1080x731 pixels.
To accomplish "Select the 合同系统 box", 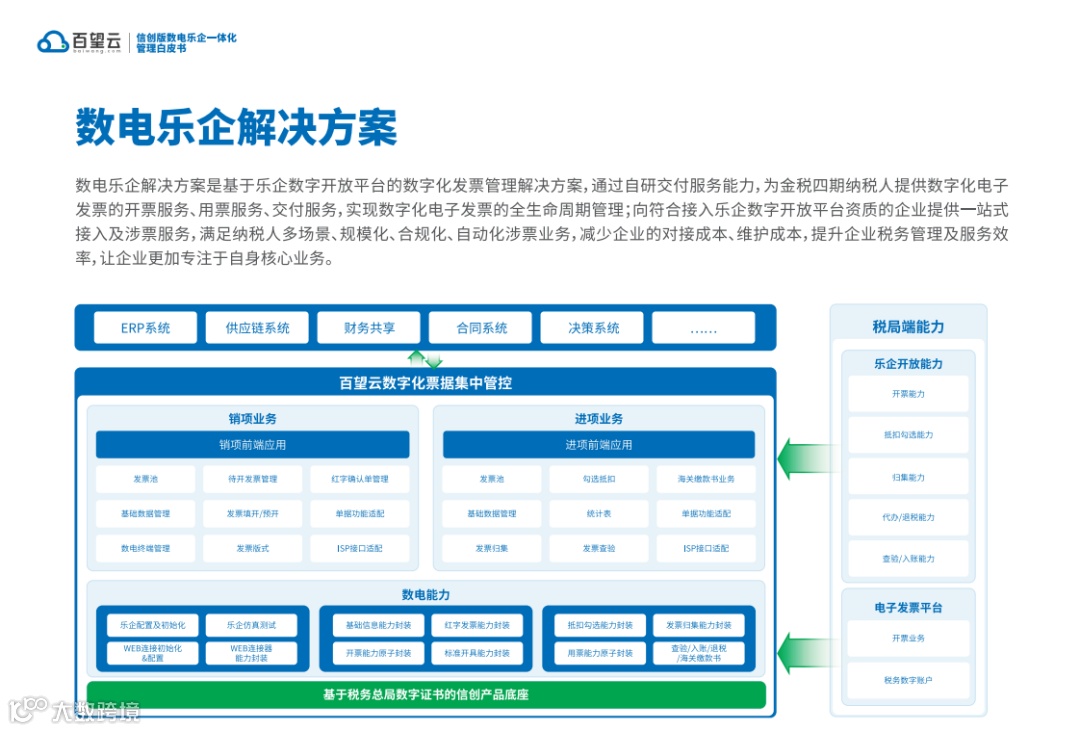I will (x=481, y=328).
